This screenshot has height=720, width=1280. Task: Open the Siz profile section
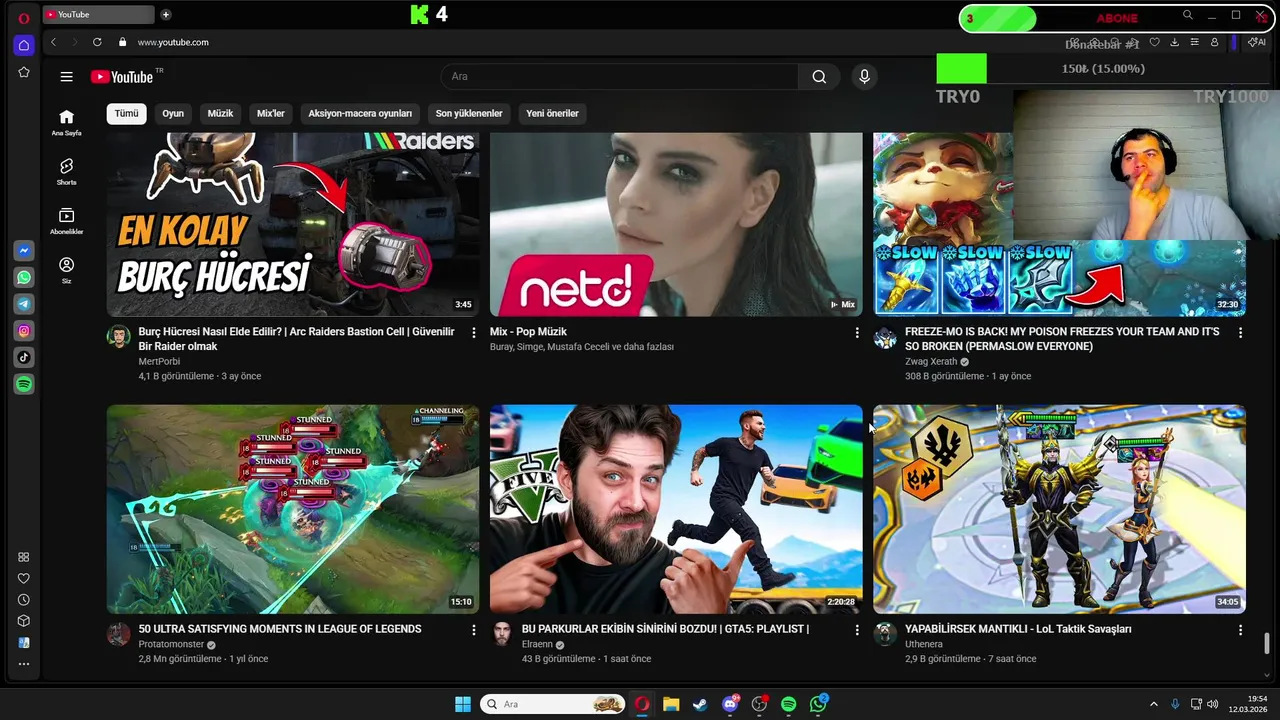(66, 270)
